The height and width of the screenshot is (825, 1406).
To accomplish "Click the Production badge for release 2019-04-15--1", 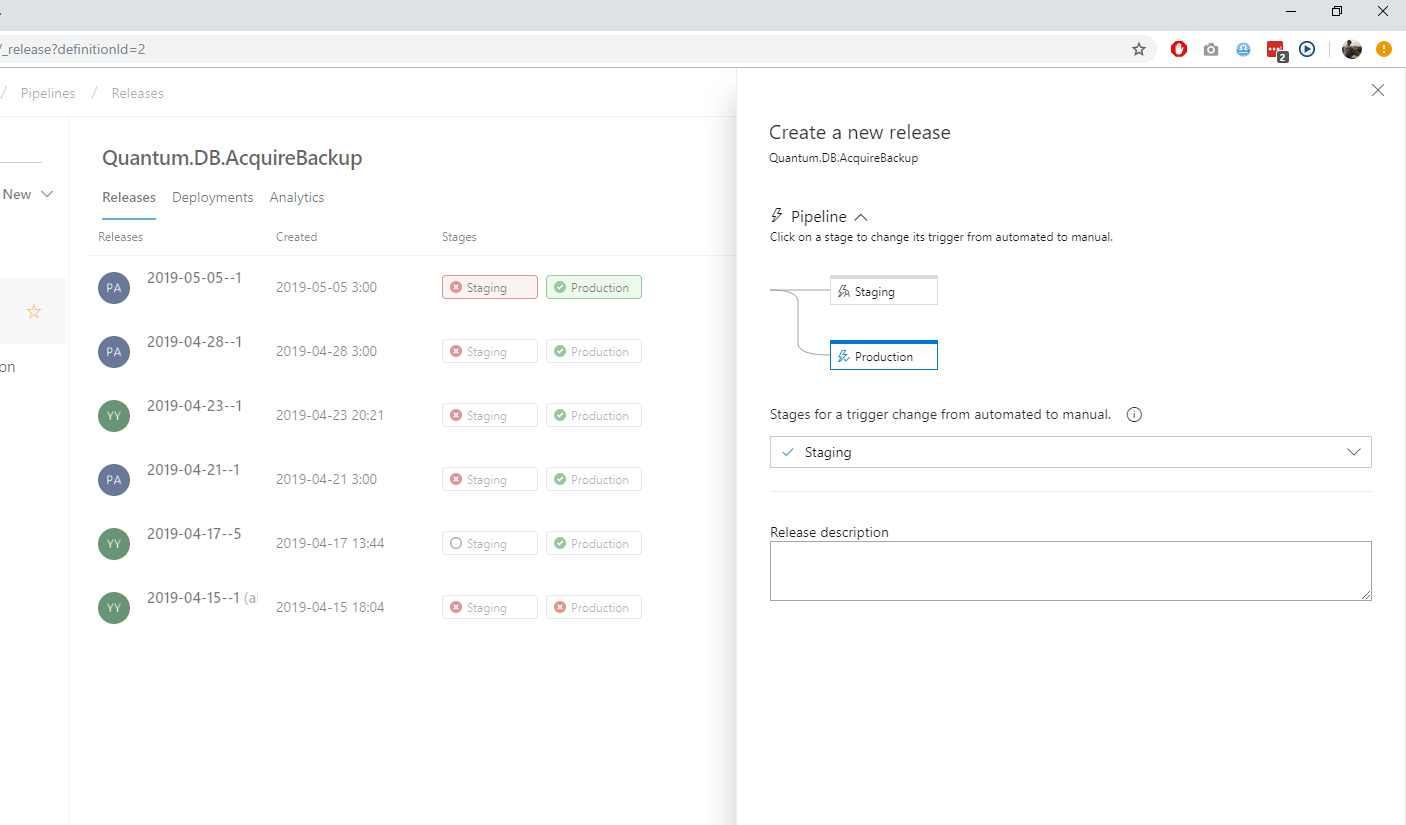I will pyautogui.click(x=593, y=608).
